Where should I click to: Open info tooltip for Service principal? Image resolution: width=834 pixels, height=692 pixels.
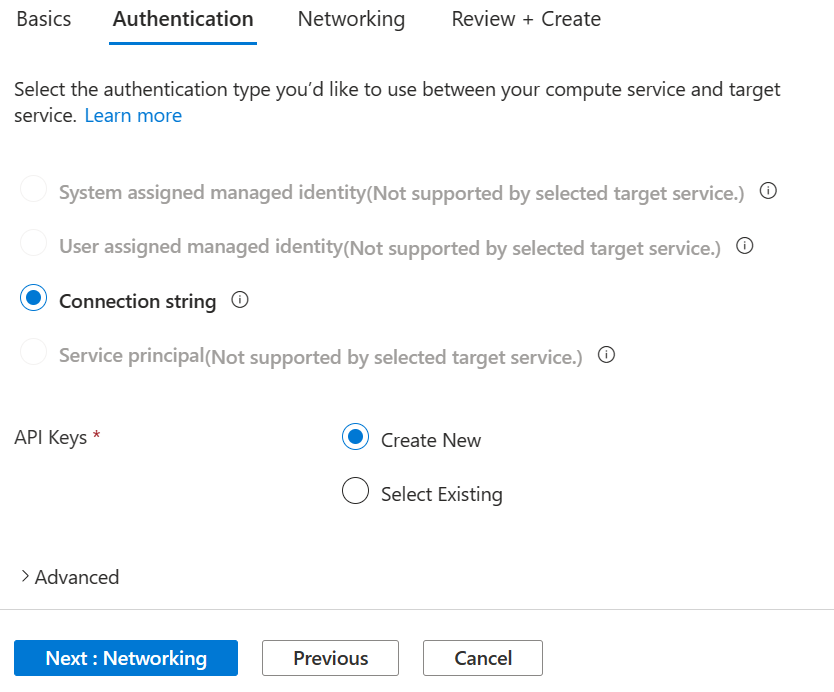[x=606, y=354]
